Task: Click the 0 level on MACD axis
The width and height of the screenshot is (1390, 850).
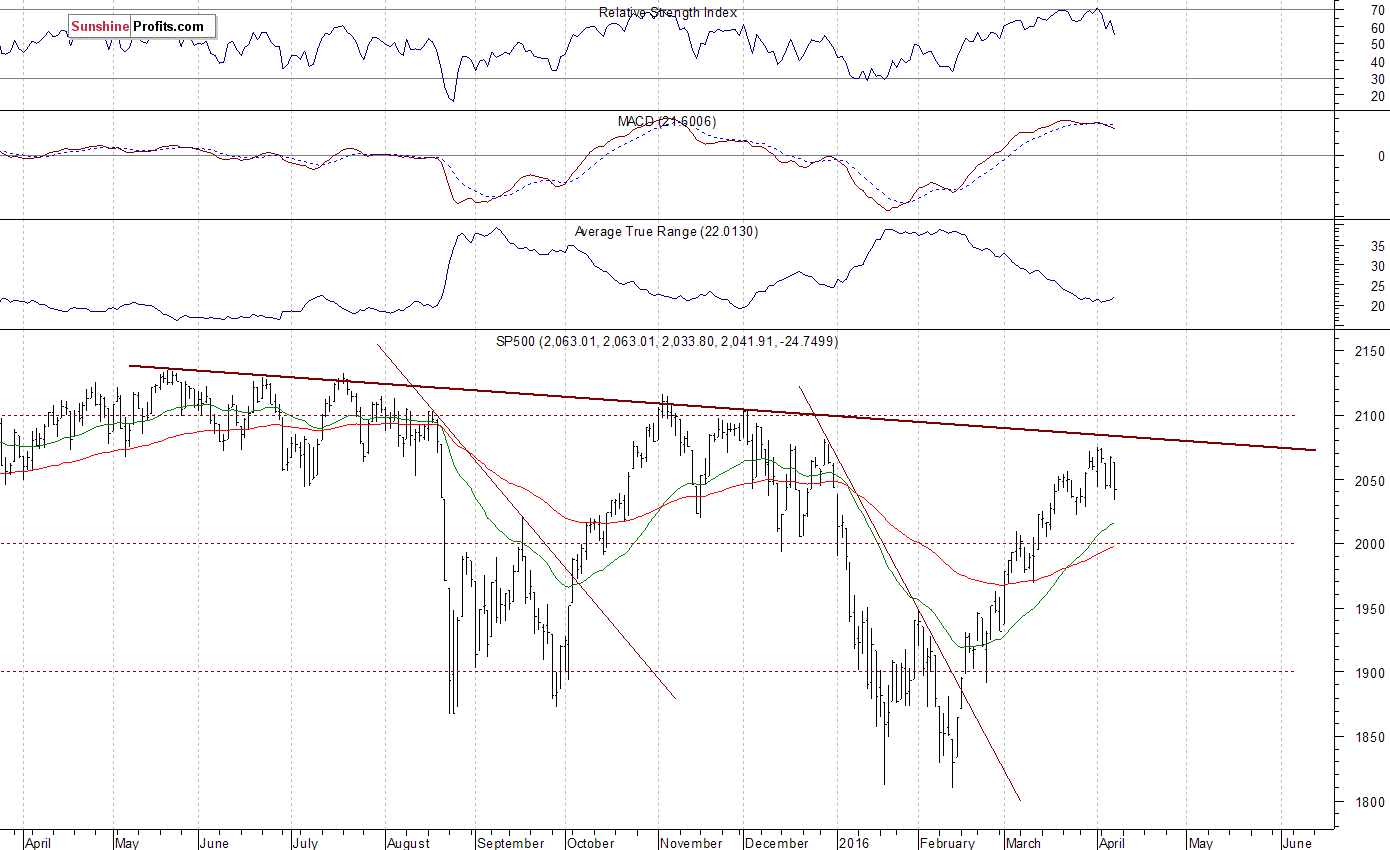Action: 1381,156
